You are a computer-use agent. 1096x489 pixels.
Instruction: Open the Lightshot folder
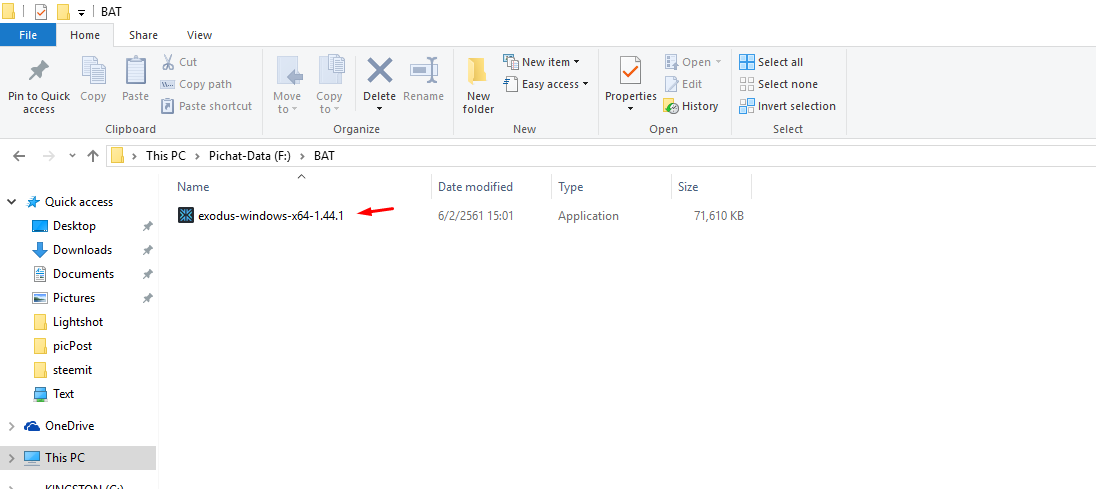coord(78,322)
